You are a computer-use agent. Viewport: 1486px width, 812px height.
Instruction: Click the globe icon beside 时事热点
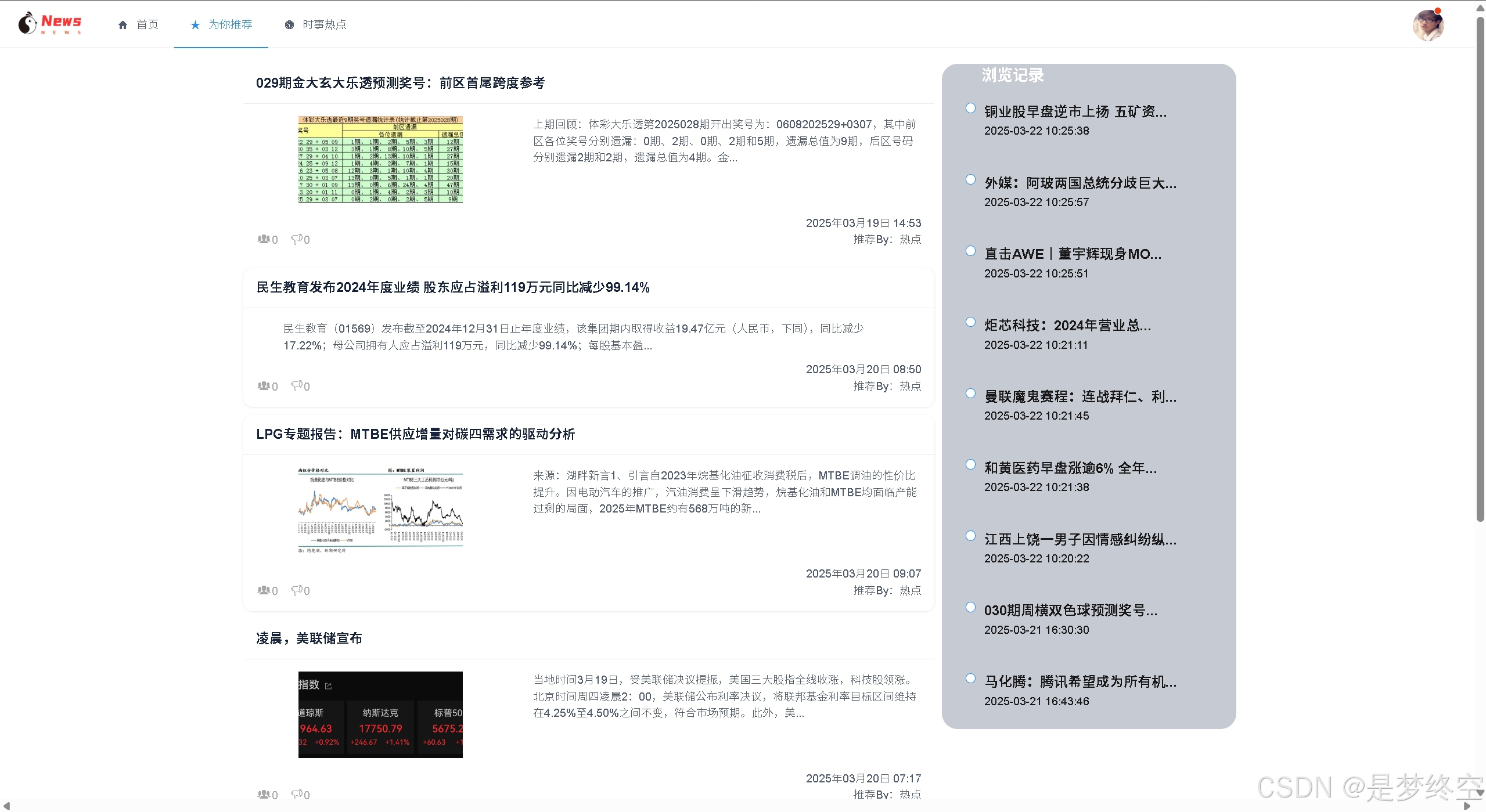(x=289, y=25)
